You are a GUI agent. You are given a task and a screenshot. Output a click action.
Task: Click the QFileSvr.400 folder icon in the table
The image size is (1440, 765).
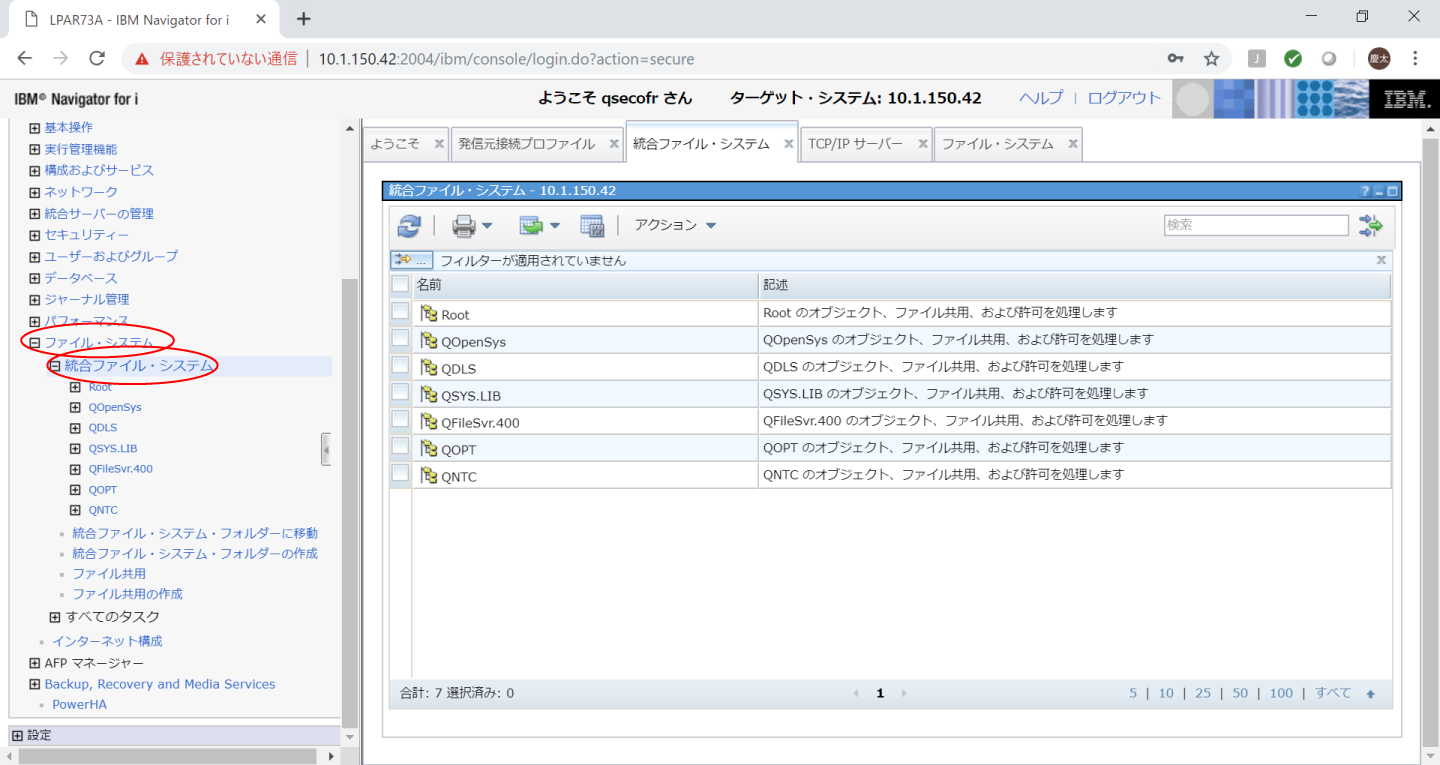click(x=429, y=422)
